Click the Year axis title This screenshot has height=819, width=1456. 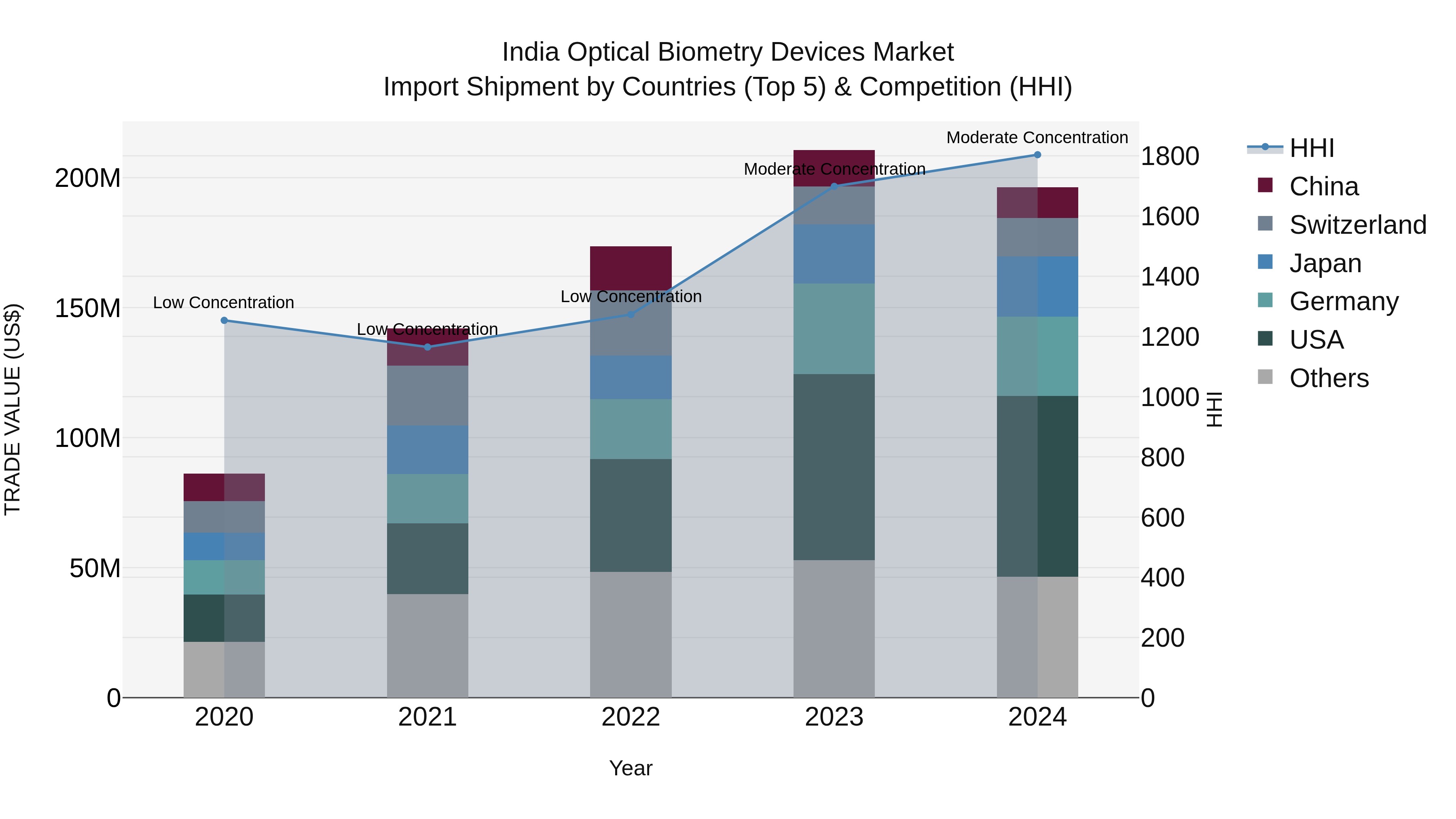(x=631, y=768)
